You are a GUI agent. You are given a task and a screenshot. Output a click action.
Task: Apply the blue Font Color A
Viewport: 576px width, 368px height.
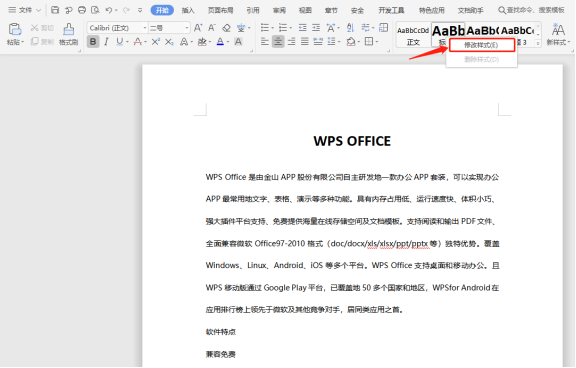[x=220, y=42]
